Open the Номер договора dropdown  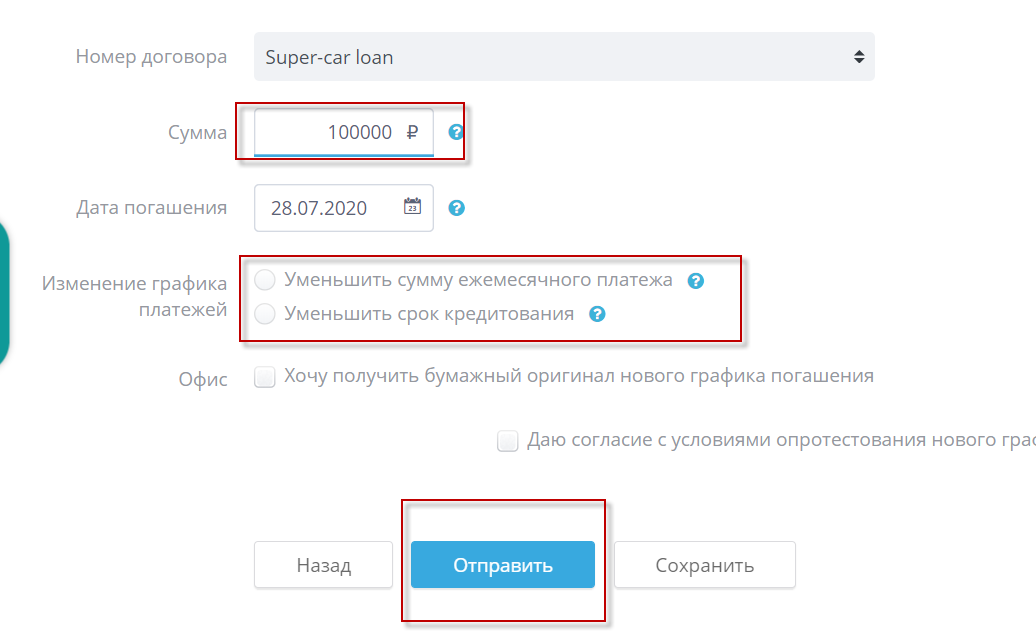pyautogui.click(x=563, y=57)
